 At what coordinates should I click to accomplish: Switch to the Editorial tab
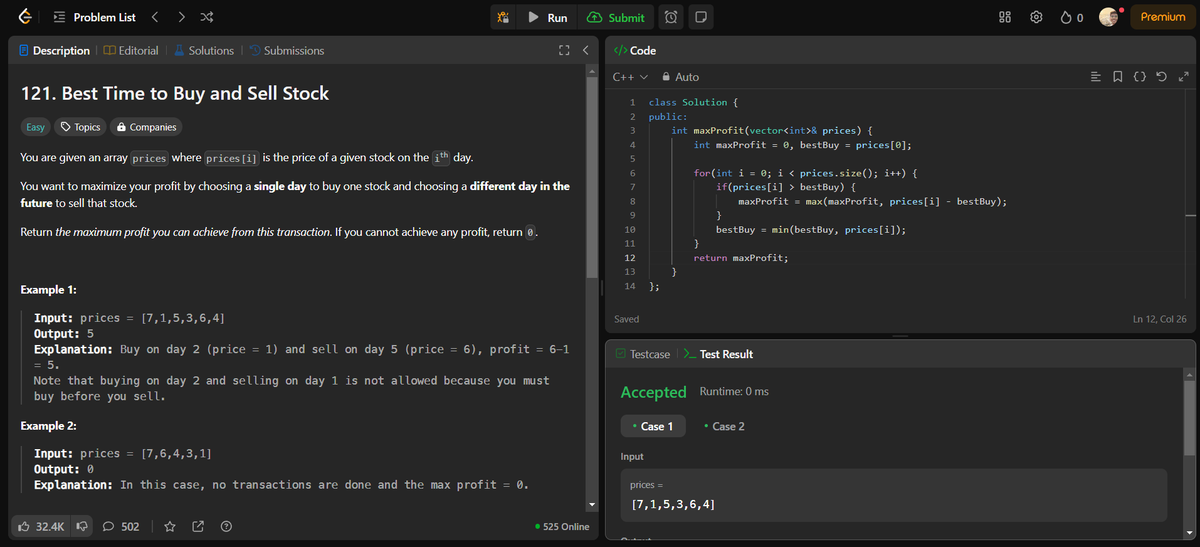tap(130, 50)
